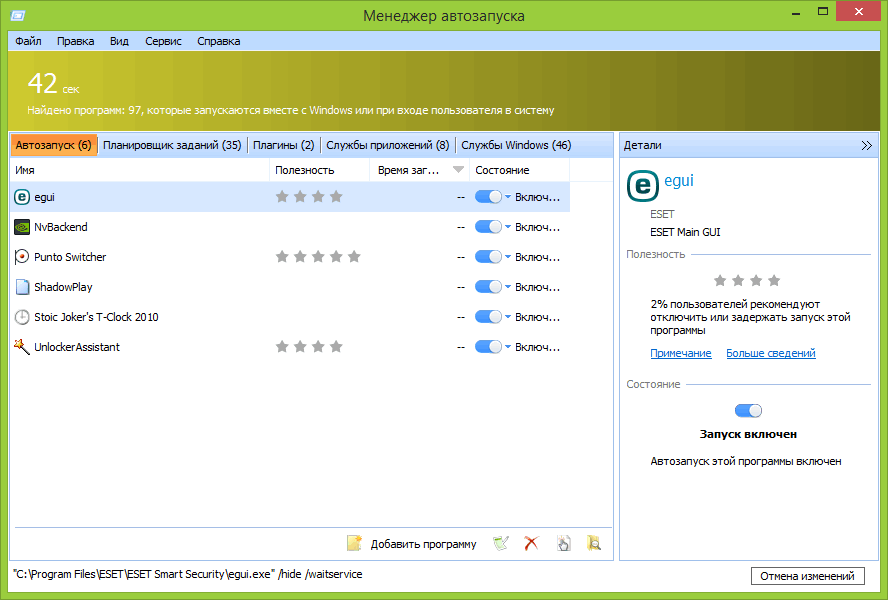Image resolution: width=888 pixels, height=600 pixels.
Task: Collapse the Детали panel with chevron
Action: [866, 145]
